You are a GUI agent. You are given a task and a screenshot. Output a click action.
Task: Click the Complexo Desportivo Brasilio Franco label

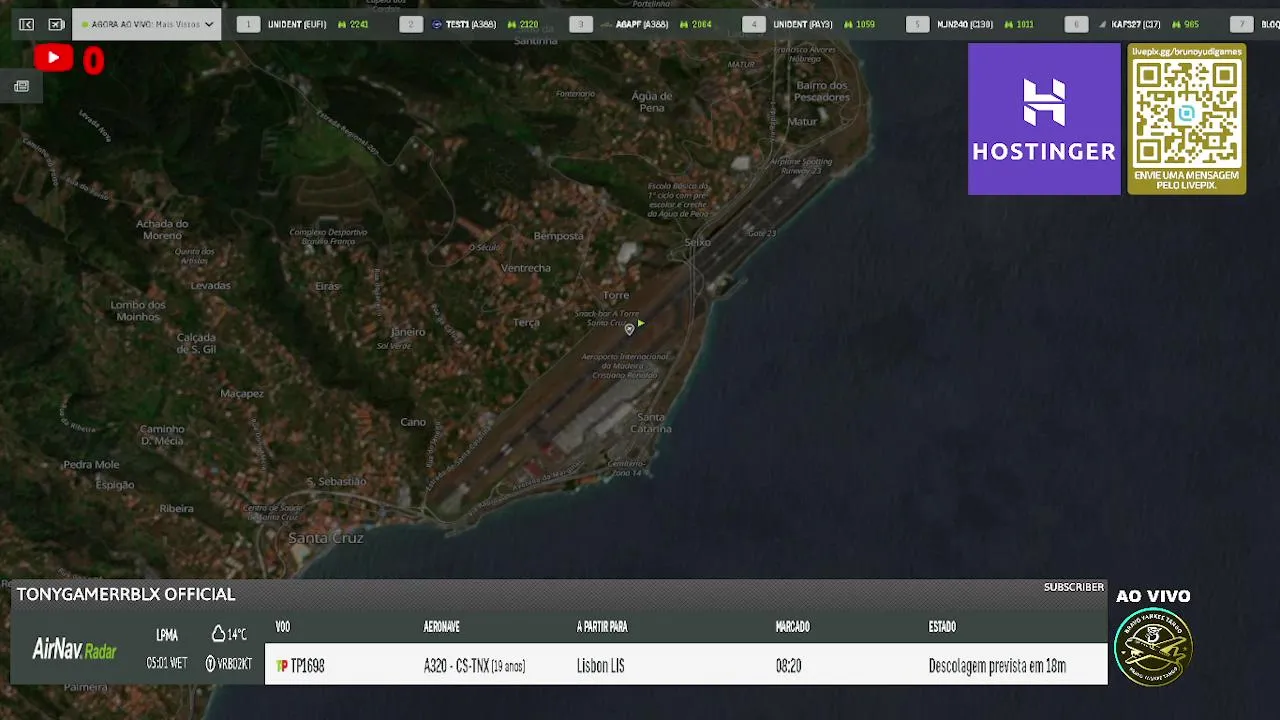(x=328, y=237)
